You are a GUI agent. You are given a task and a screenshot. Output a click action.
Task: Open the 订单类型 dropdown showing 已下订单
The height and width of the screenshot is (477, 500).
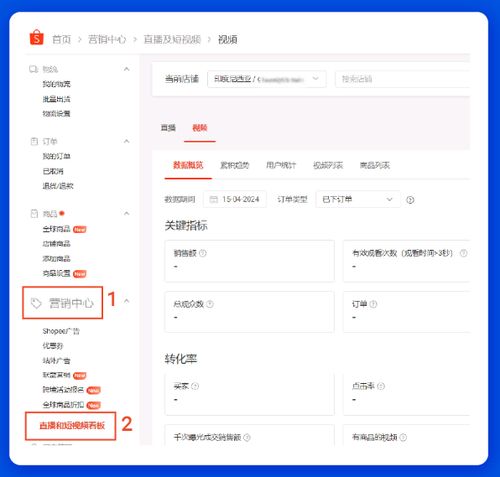tap(358, 199)
